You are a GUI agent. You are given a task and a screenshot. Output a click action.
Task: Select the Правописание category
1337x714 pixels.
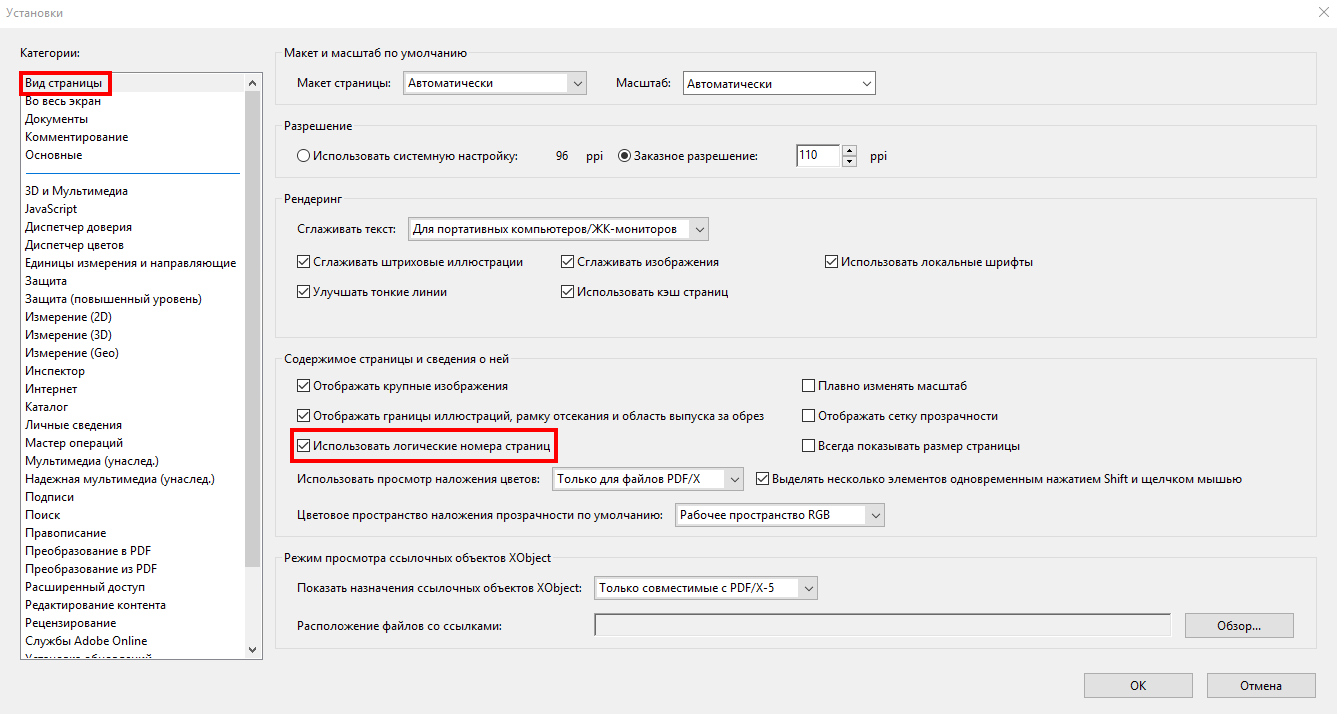65,533
